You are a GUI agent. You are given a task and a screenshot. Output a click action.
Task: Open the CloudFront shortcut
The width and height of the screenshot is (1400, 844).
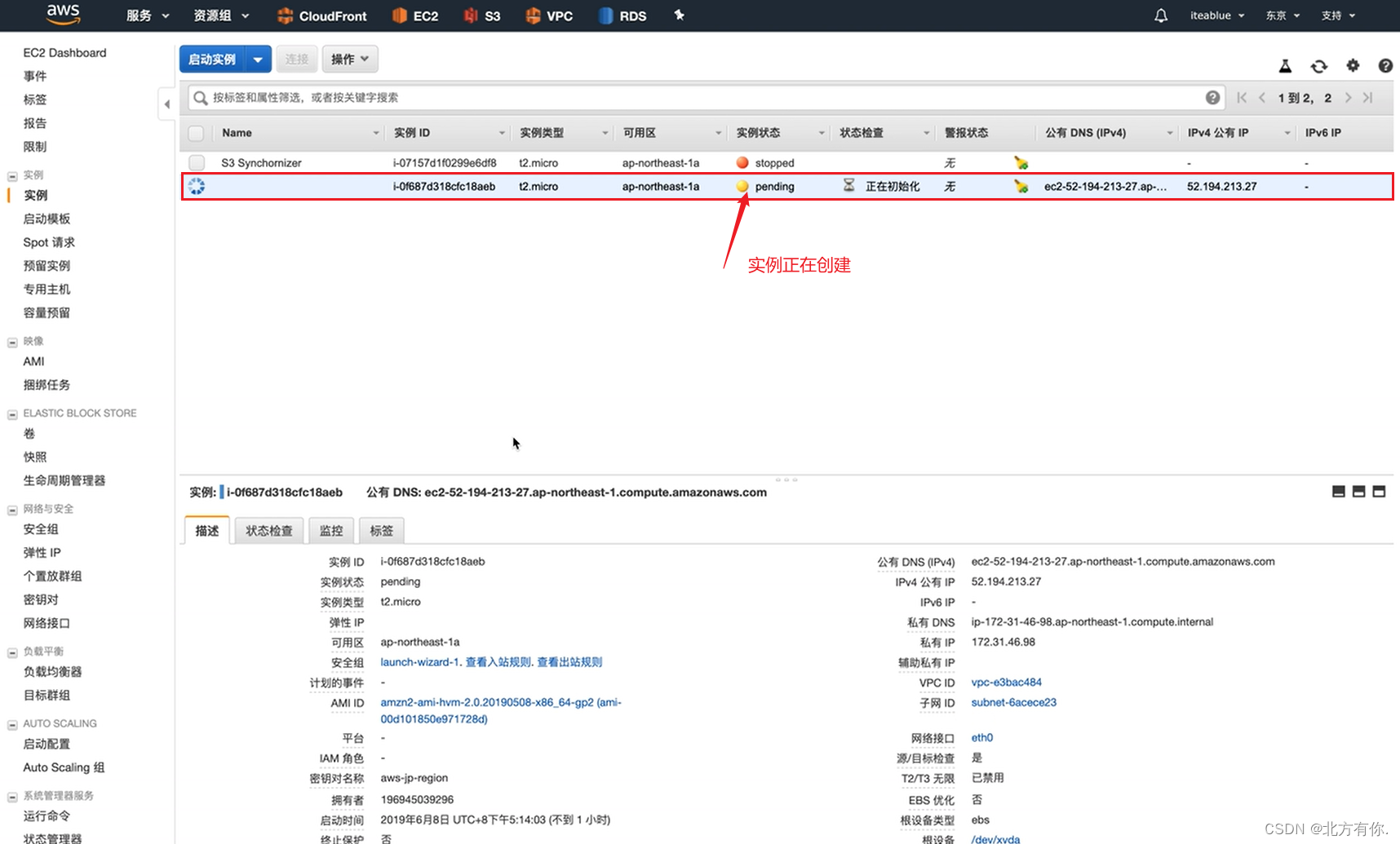point(322,15)
